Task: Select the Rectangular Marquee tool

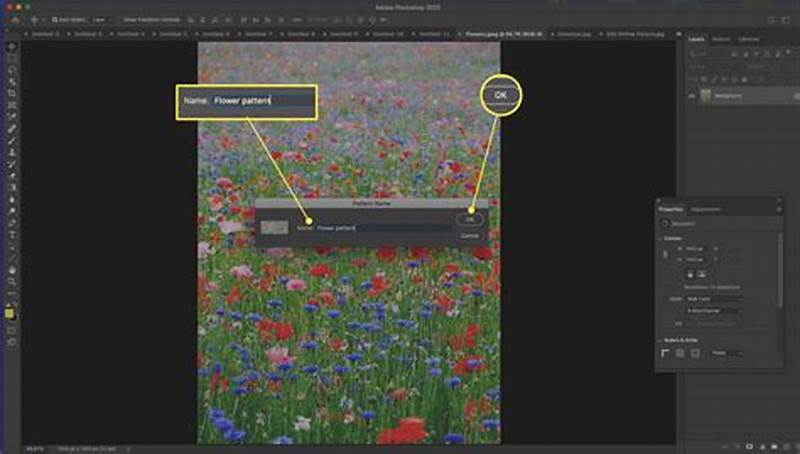Action: point(12,58)
